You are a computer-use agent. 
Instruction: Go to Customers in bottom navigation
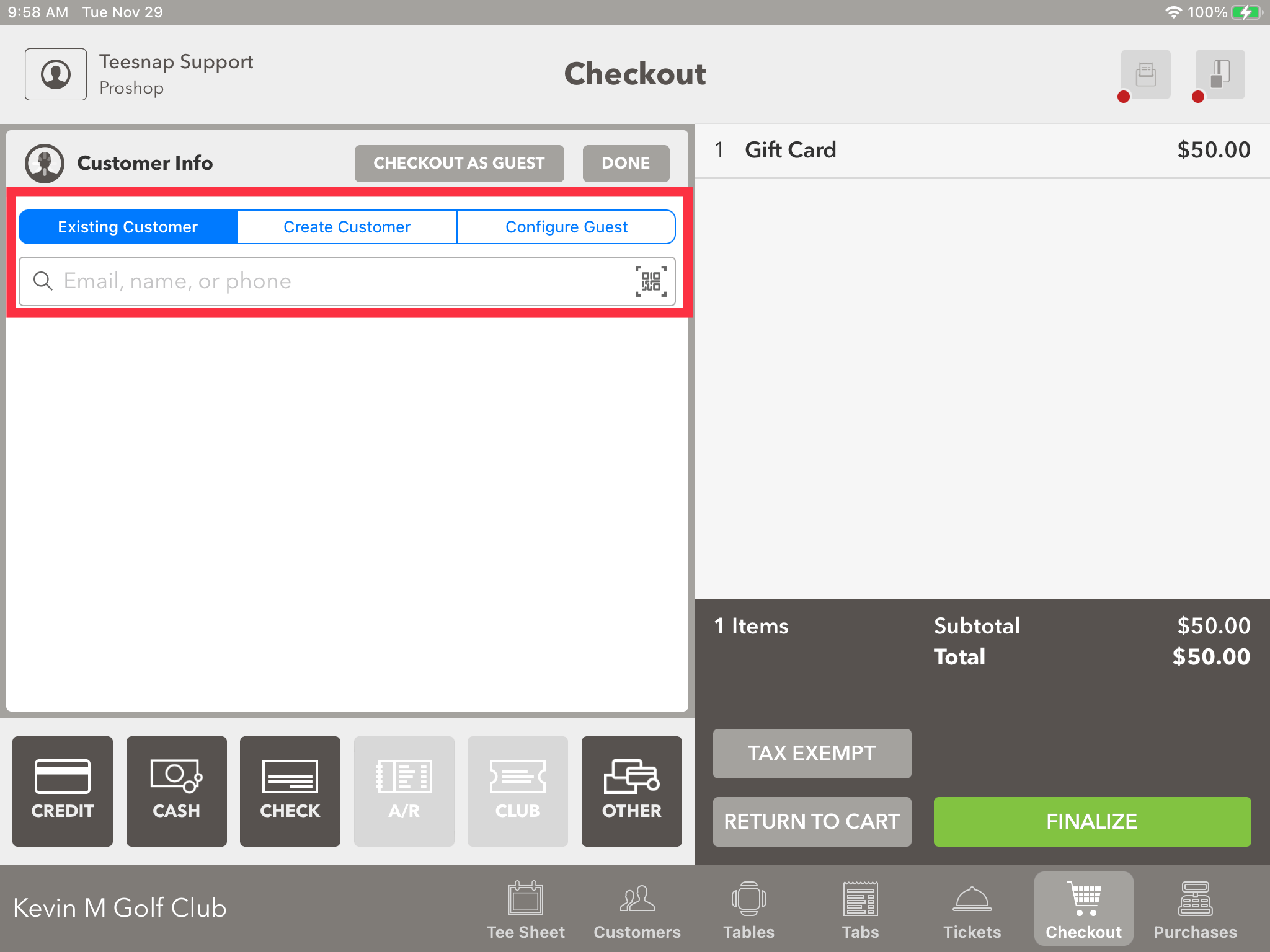coord(637,909)
